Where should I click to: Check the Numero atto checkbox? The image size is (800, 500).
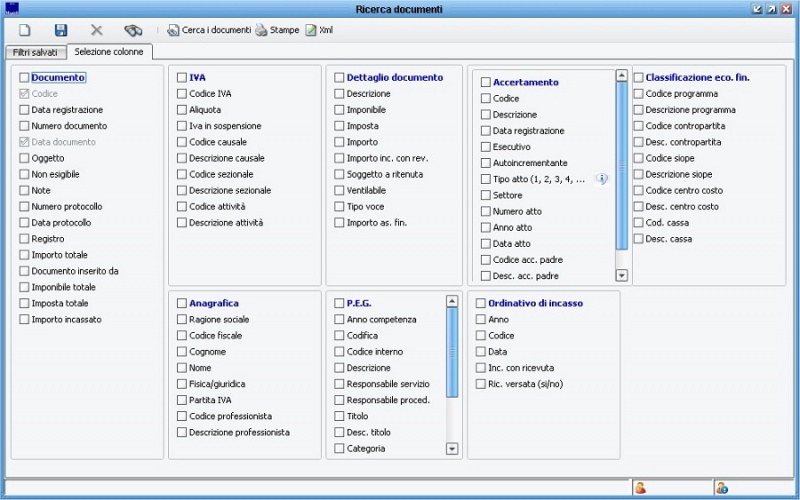point(486,211)
